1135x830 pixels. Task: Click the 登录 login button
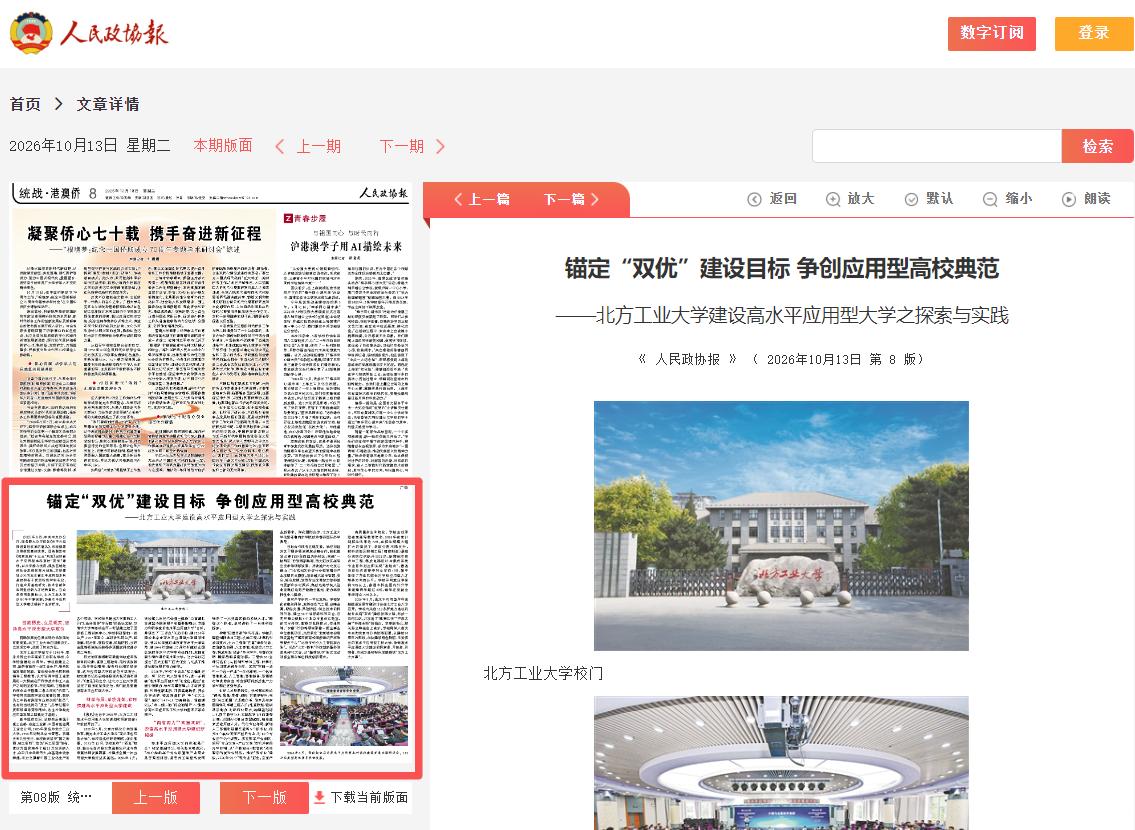point(1093,33)
